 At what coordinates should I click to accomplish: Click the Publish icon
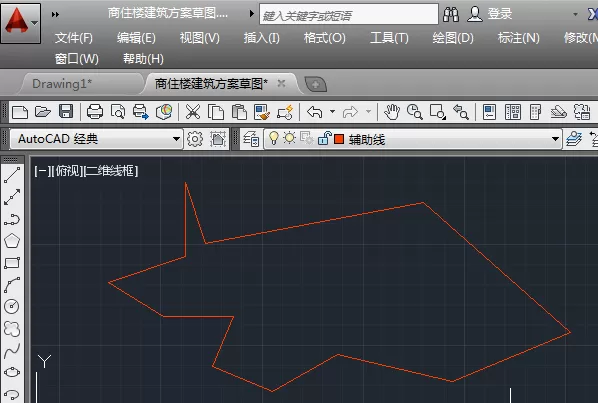[x=141, y=112]
